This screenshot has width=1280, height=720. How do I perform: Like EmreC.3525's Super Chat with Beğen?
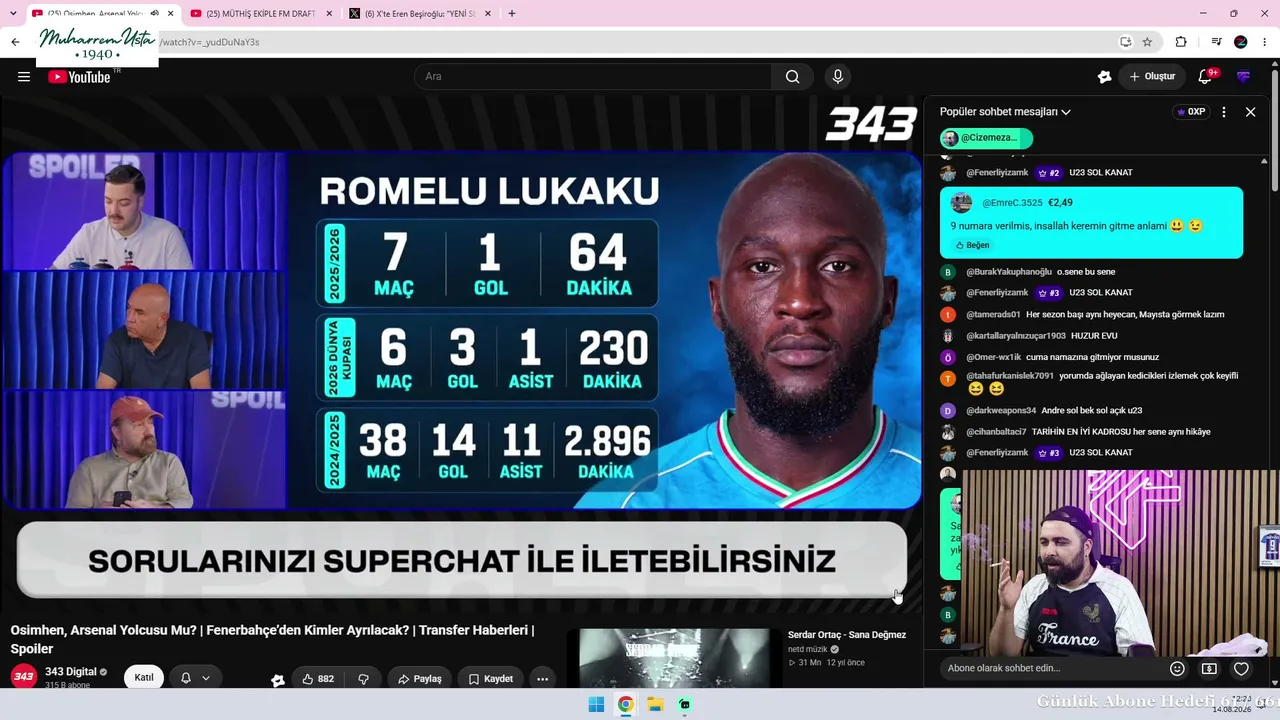pos(972,245)
